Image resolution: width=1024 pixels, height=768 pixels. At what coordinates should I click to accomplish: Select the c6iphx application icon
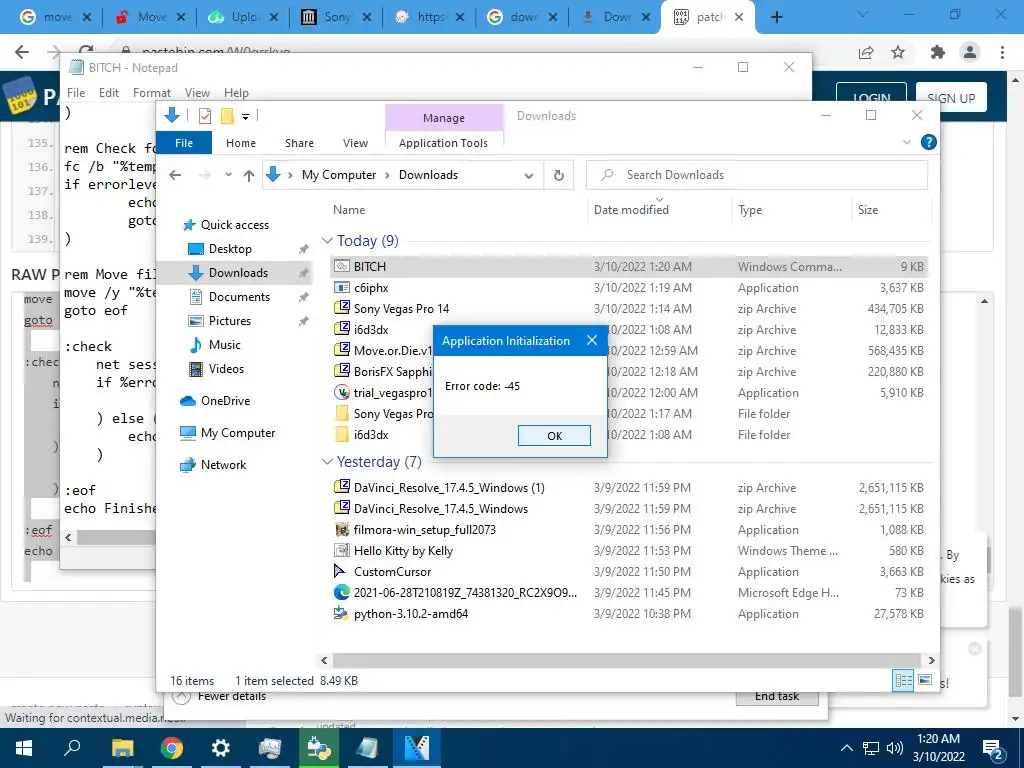342,287
